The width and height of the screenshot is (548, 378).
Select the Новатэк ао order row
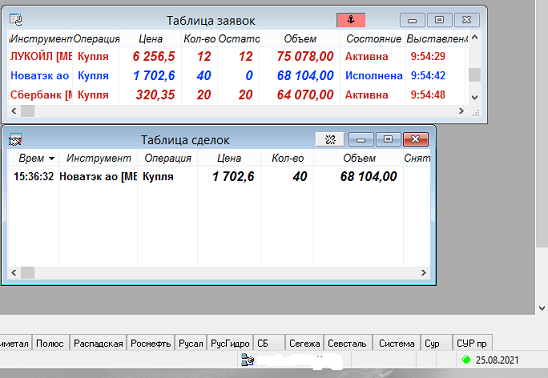pyautogui.click(x=237, y=75)
